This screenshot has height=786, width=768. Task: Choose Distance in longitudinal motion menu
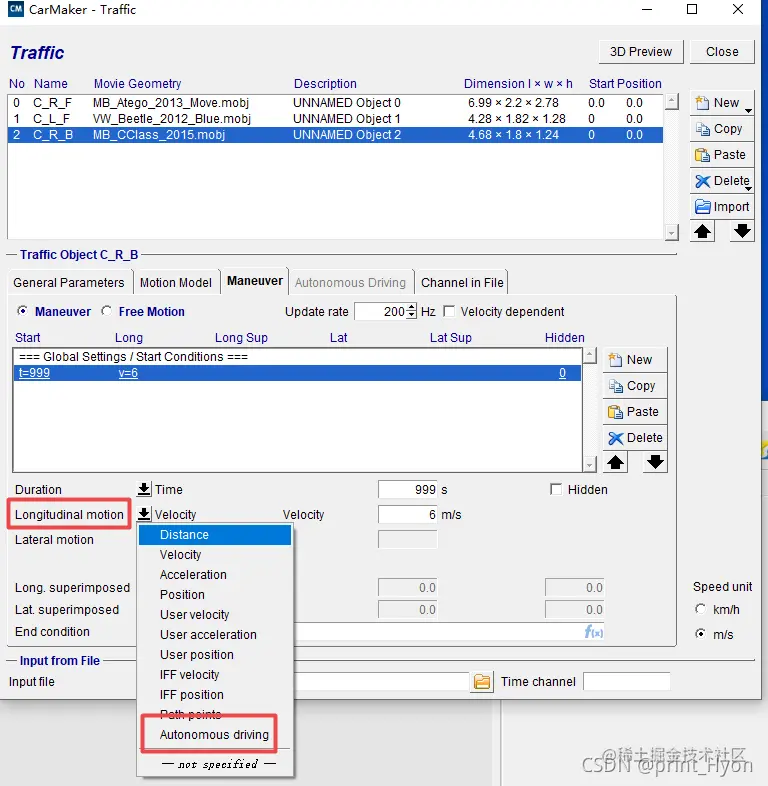point(215,535)
